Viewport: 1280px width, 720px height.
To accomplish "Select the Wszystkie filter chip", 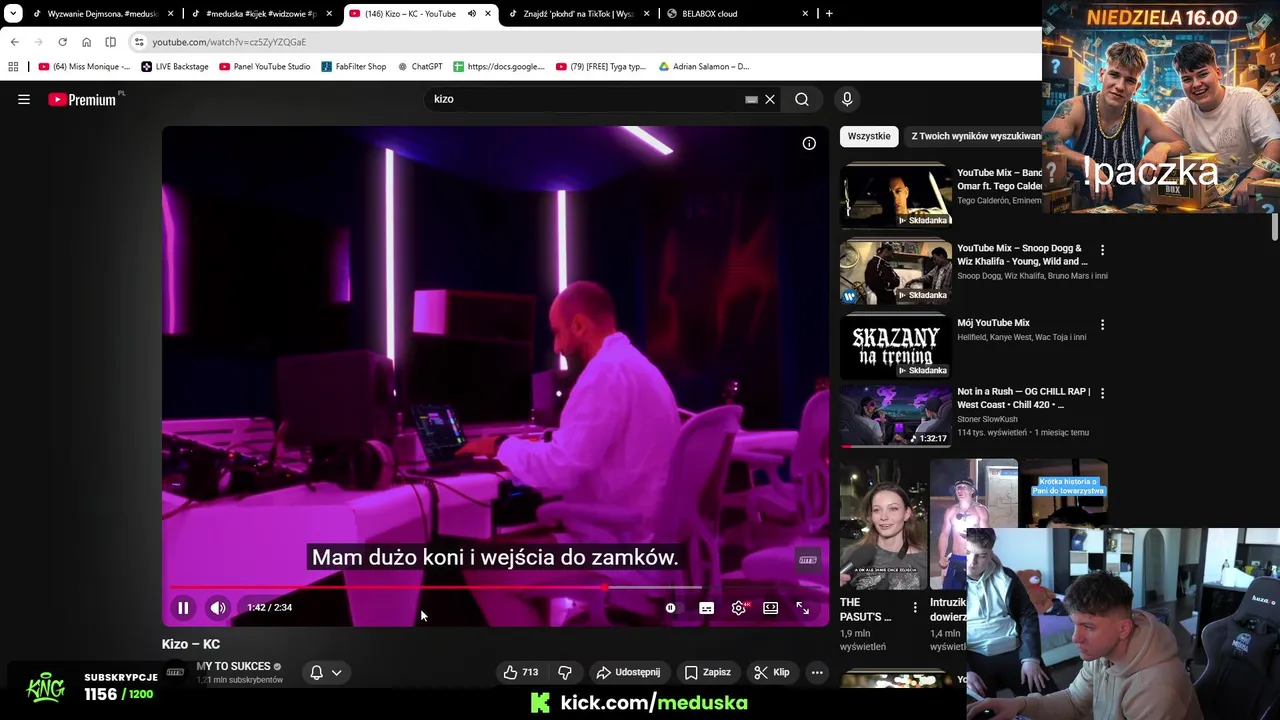I will pyautogui.click(x=869, y=136).
